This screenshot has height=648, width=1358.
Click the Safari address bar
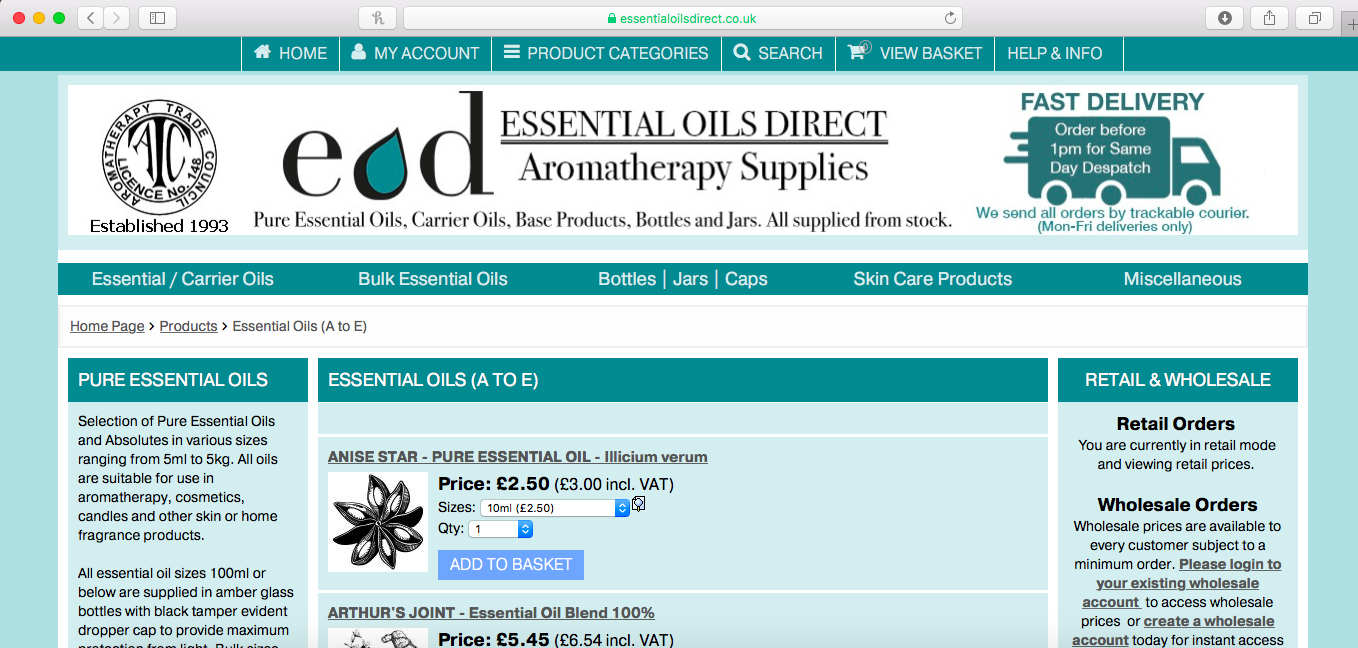tap(682, 18)
